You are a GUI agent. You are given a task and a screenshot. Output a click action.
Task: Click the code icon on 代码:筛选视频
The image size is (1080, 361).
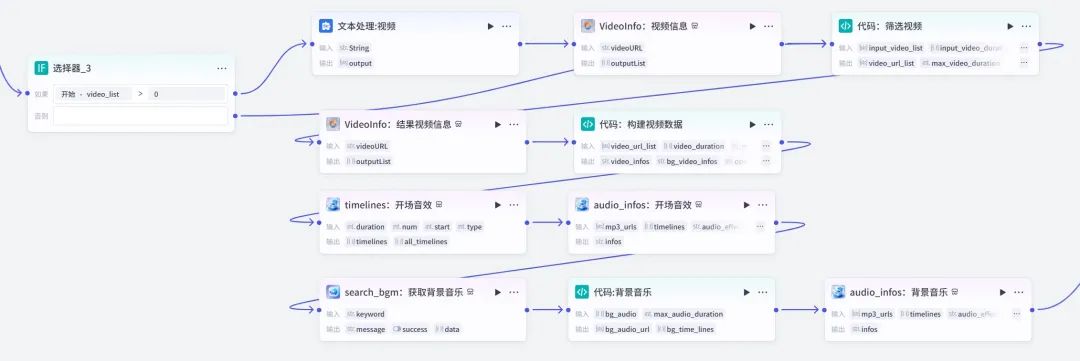tap(845, 26)
